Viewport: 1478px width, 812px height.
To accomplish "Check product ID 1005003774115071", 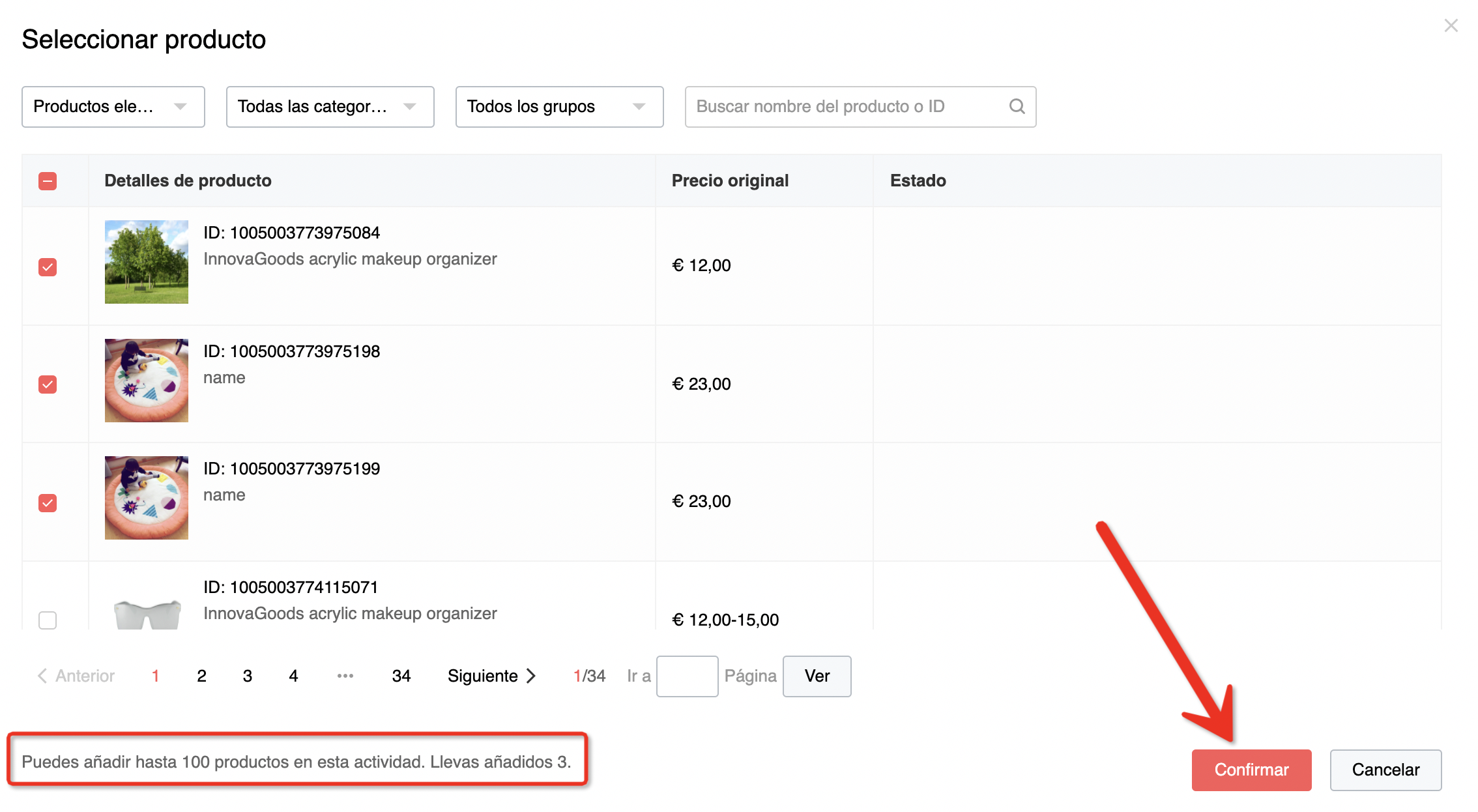I will click(x=48, y=620).
